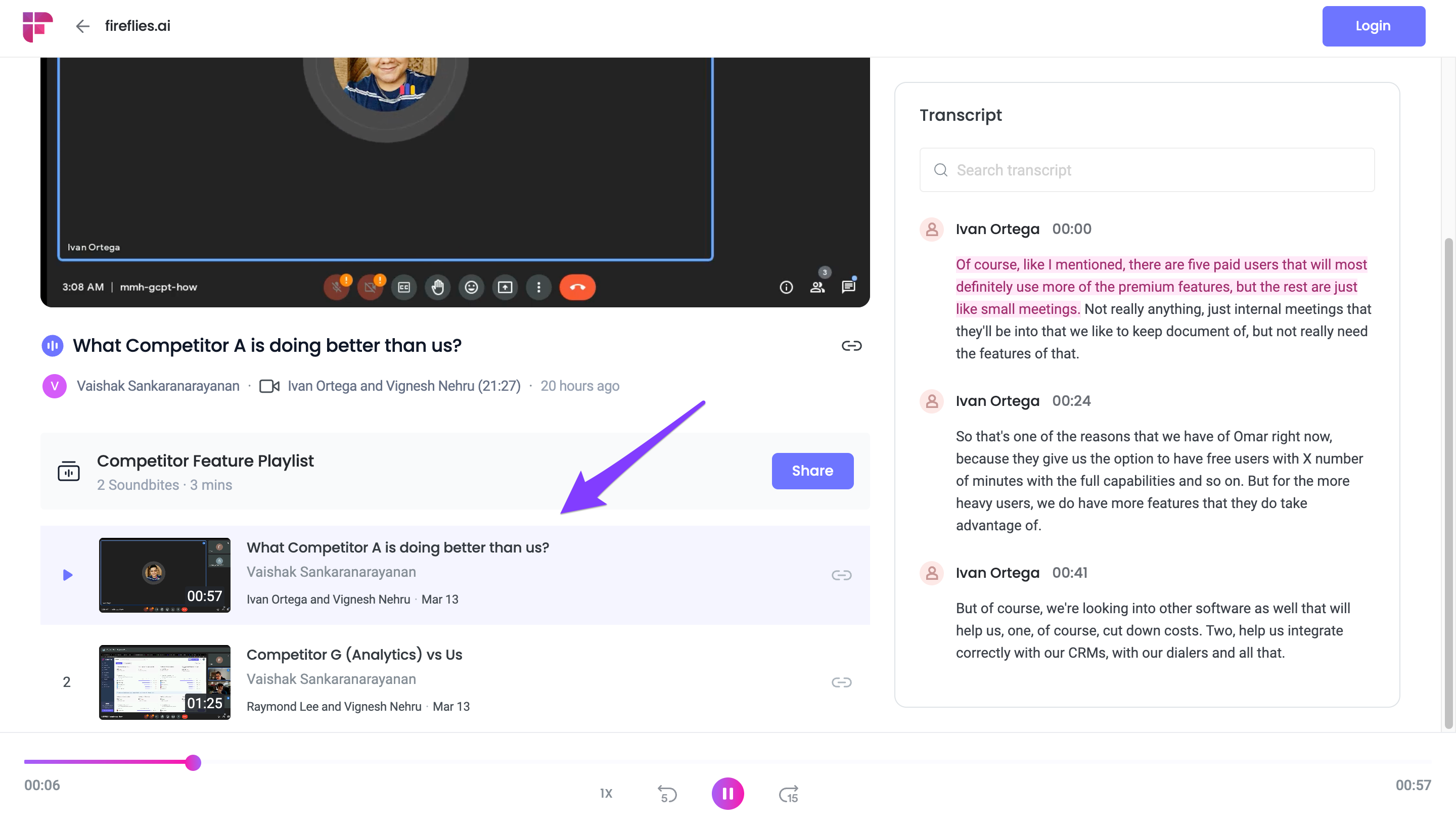Image resolution: width=1456 pixels, height=826 pixels.
Task: Select 'Competitor G (Analytics) vs Us' soundbite
Action: click(354, 655)
